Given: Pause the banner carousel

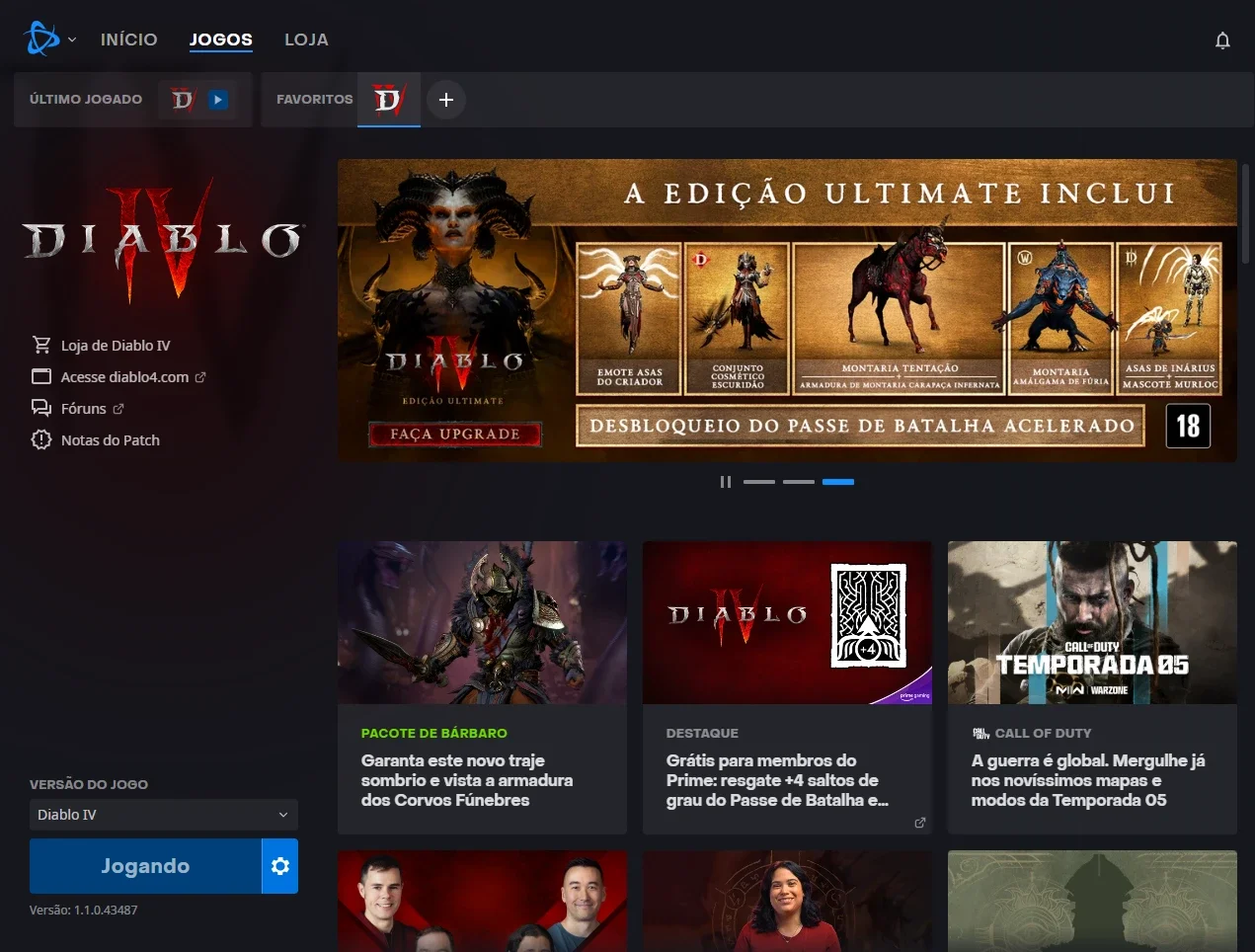Looking at the screenshot, I should pos(726,482).
